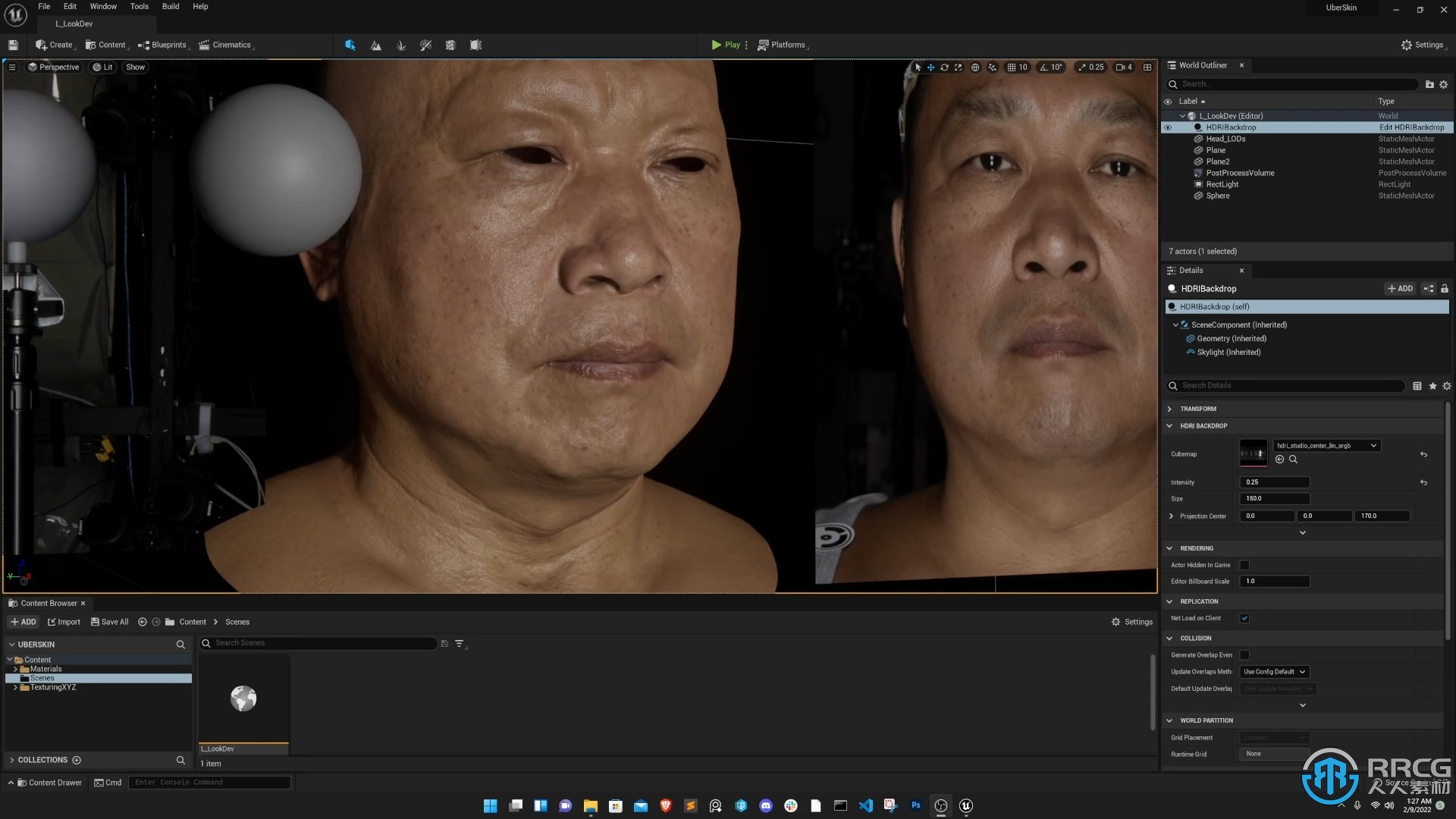Image resolution: width=1456 pixels, height=819 pixels.
Task: Open the Window menu
Action: pos(103,6)
